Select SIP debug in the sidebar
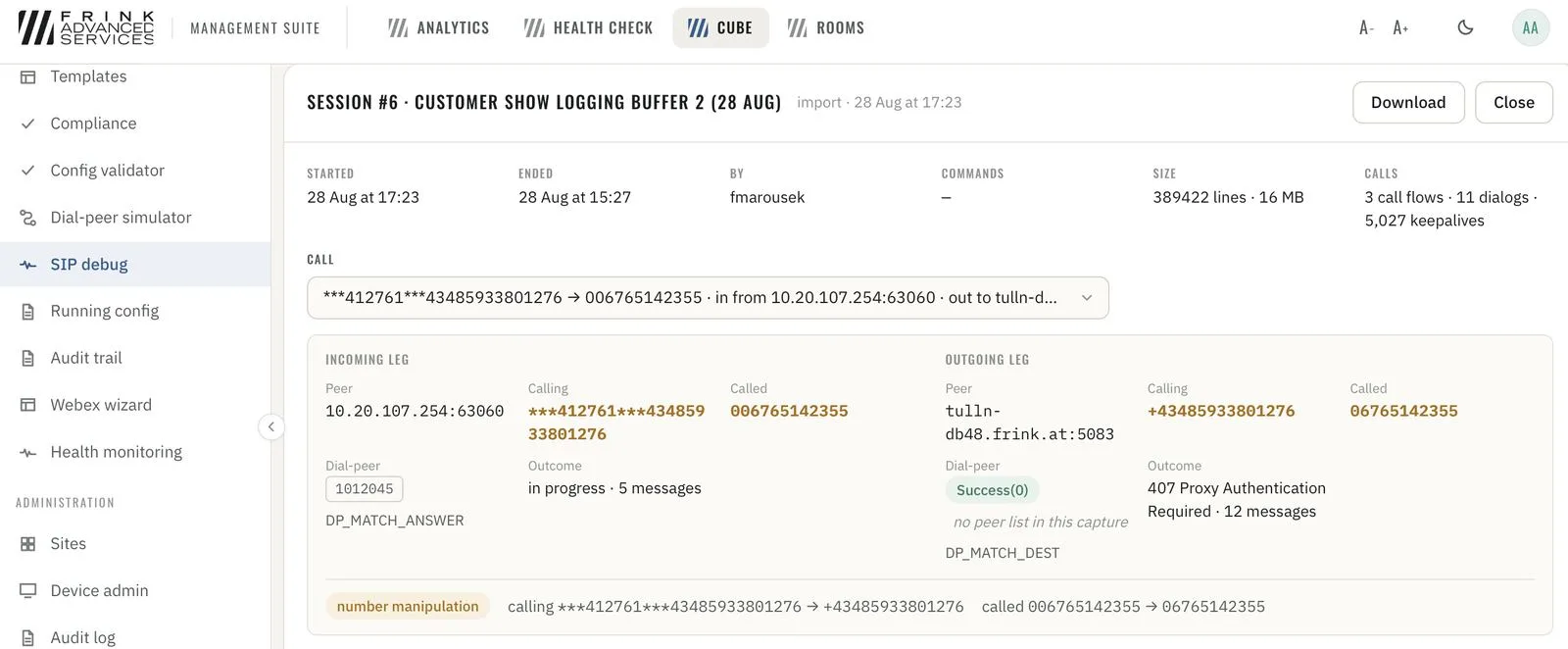Image resolution: width=1568 pixels, height=649 pixels. 135,265
